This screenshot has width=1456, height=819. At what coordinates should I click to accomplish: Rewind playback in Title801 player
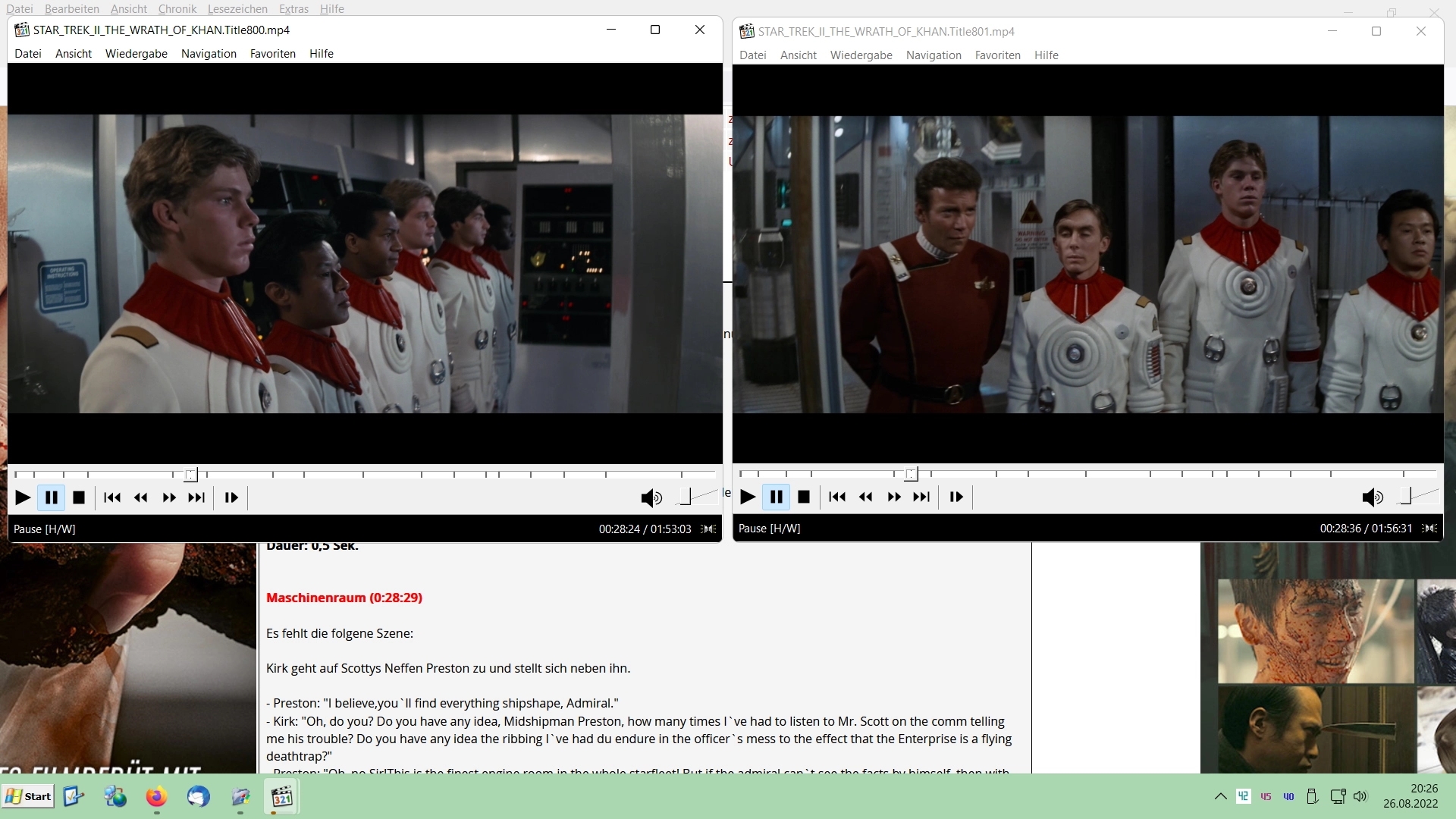coord(865,497)
